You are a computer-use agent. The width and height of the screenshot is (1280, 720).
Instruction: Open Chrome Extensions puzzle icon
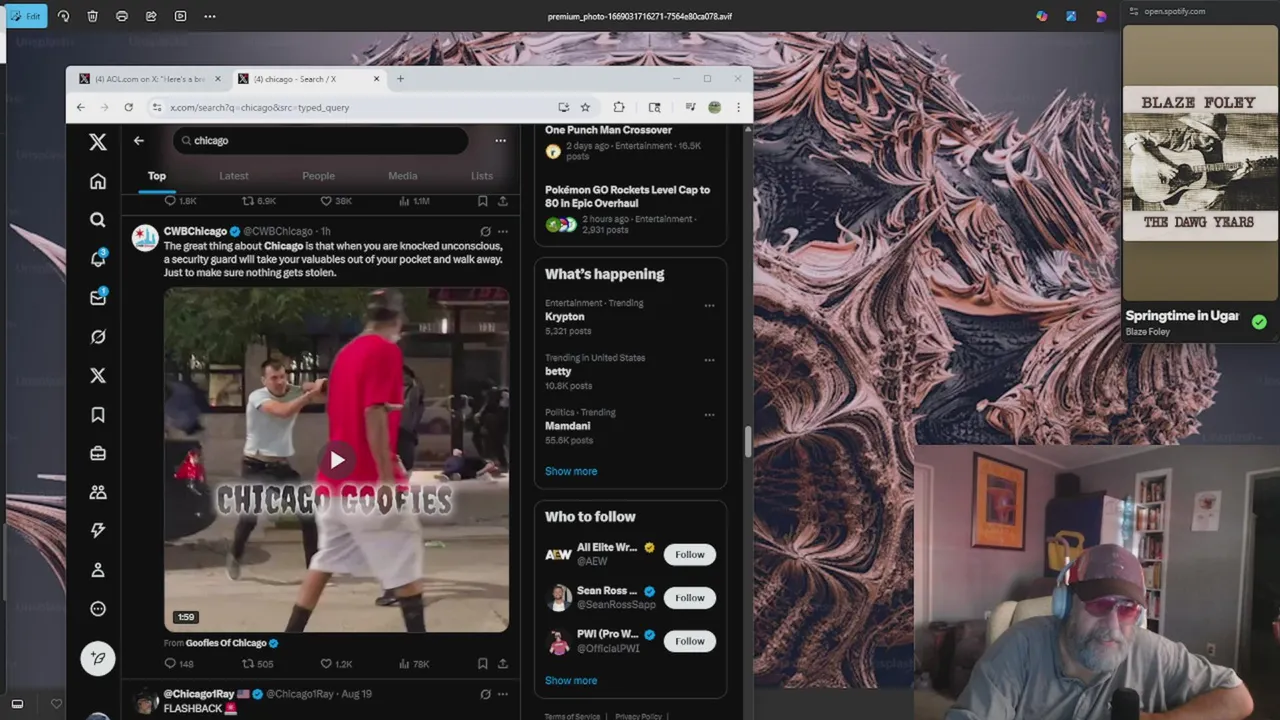[x=619, y=107]
